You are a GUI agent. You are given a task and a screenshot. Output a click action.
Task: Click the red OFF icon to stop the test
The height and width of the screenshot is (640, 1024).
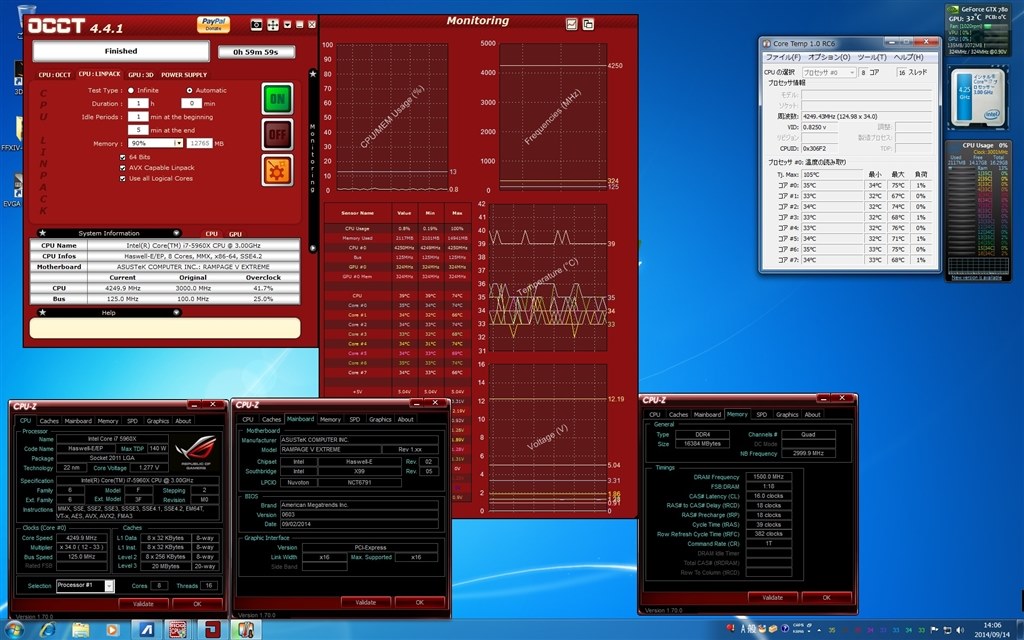tap(276, 134)
